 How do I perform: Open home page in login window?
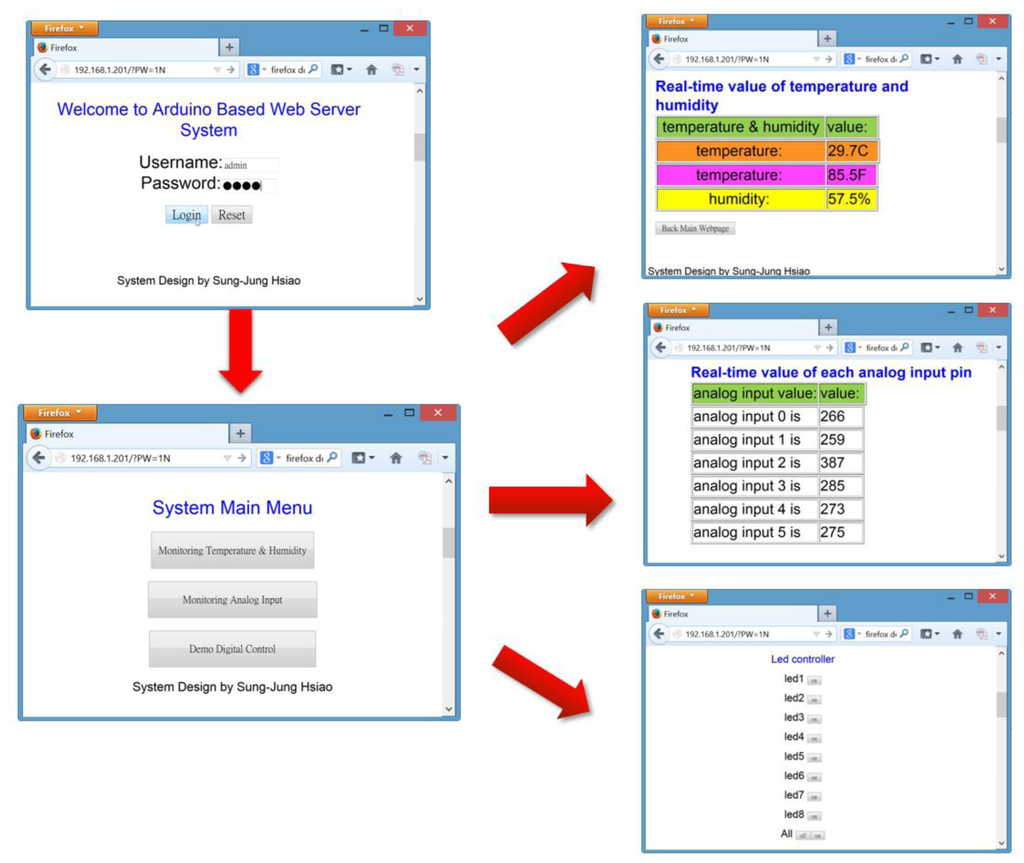pyautogui.click(x=372, y=69)
